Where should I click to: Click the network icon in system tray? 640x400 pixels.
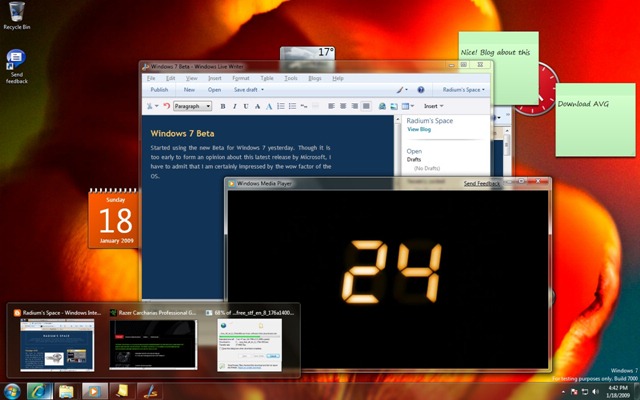584,392
